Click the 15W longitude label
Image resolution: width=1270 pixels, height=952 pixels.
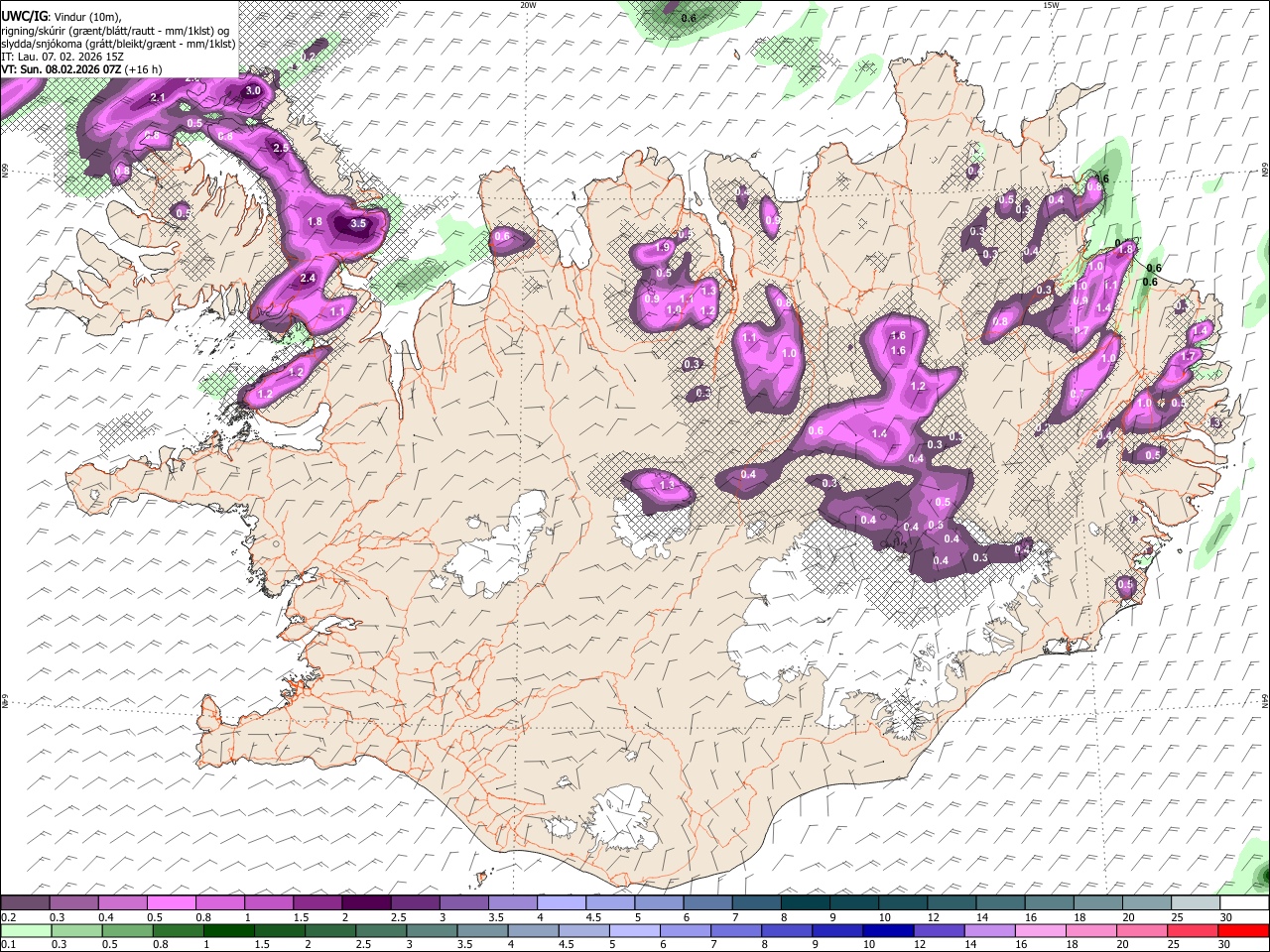[x=1050, y=5]
